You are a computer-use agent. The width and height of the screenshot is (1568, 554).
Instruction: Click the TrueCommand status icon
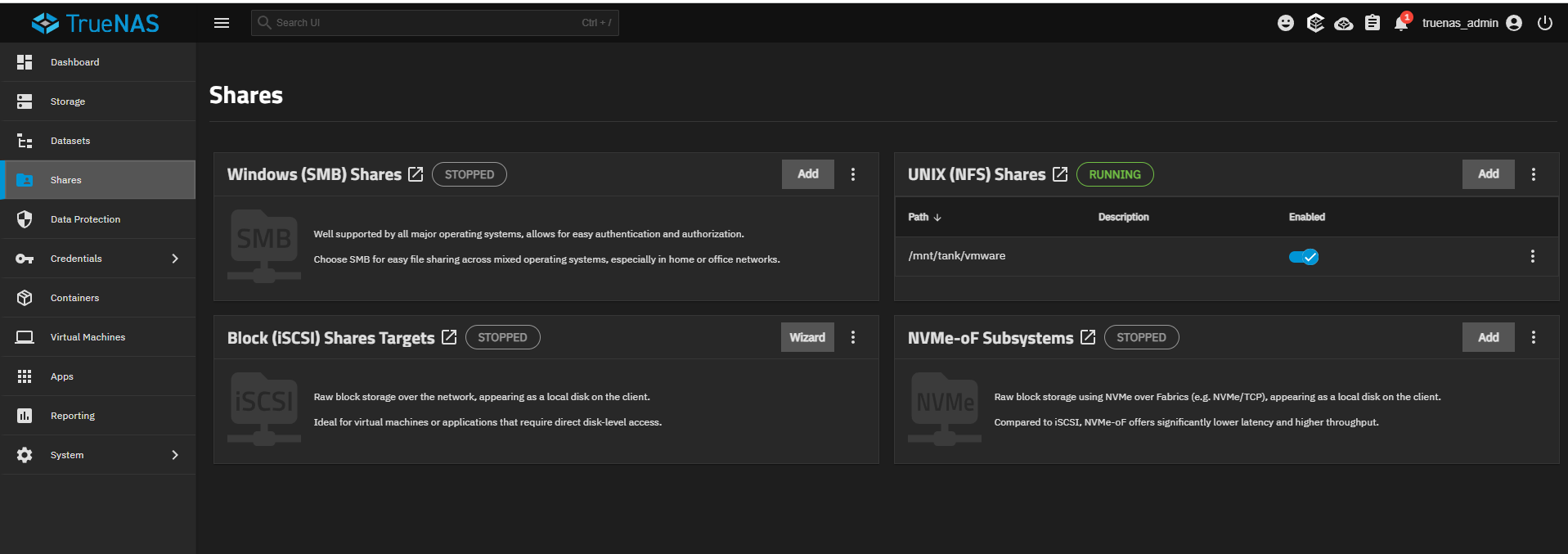[1315, 23]
